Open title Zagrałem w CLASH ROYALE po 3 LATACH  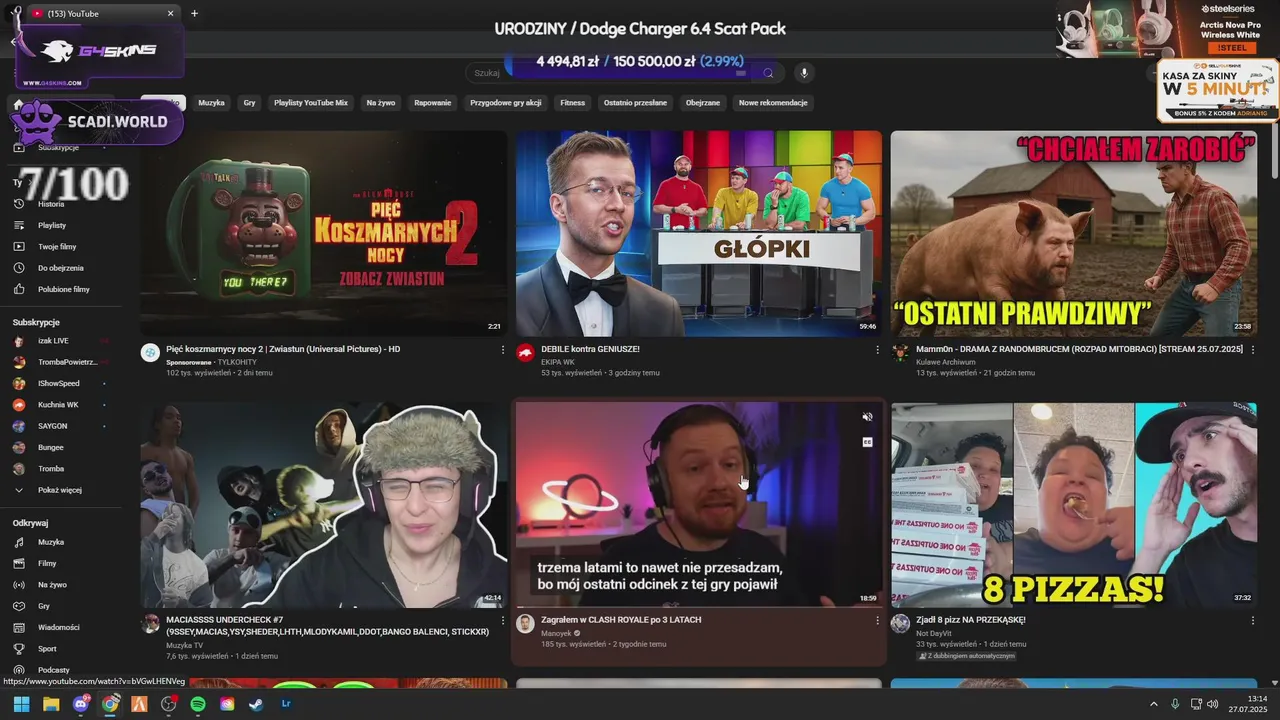[x=621, y=620]
